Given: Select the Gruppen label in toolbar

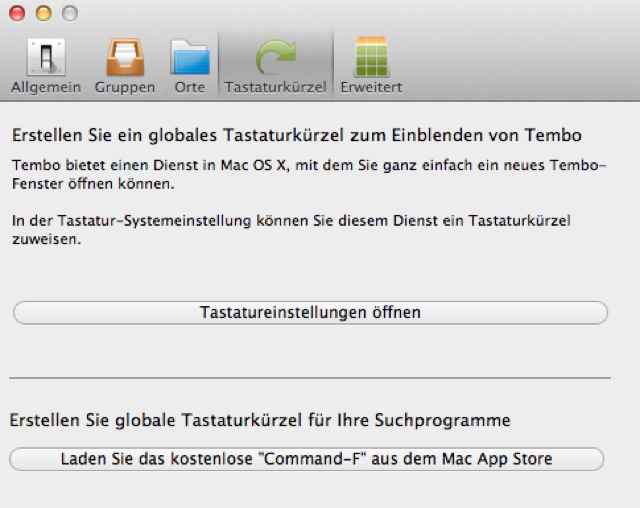Looking at the screenshot, I should point(125,87).
